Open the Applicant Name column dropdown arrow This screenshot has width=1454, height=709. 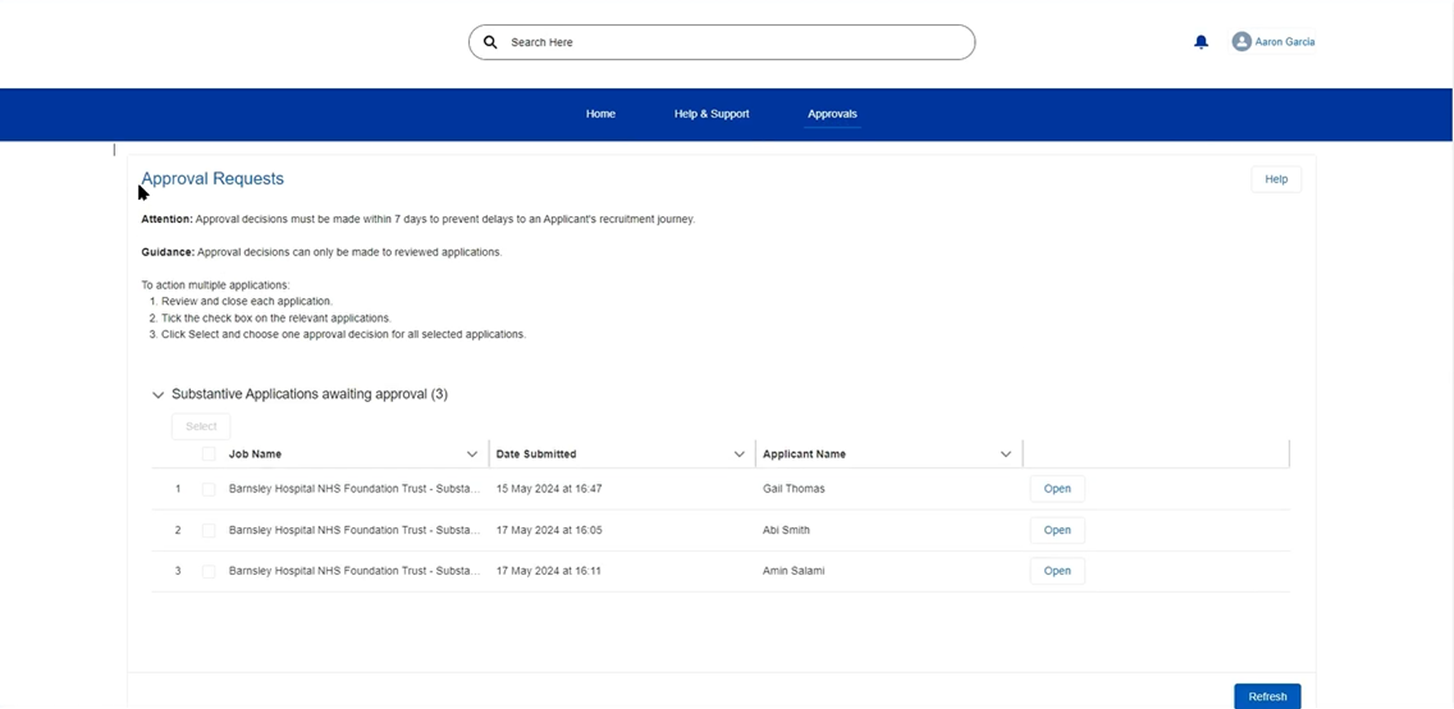(1006, 454)
